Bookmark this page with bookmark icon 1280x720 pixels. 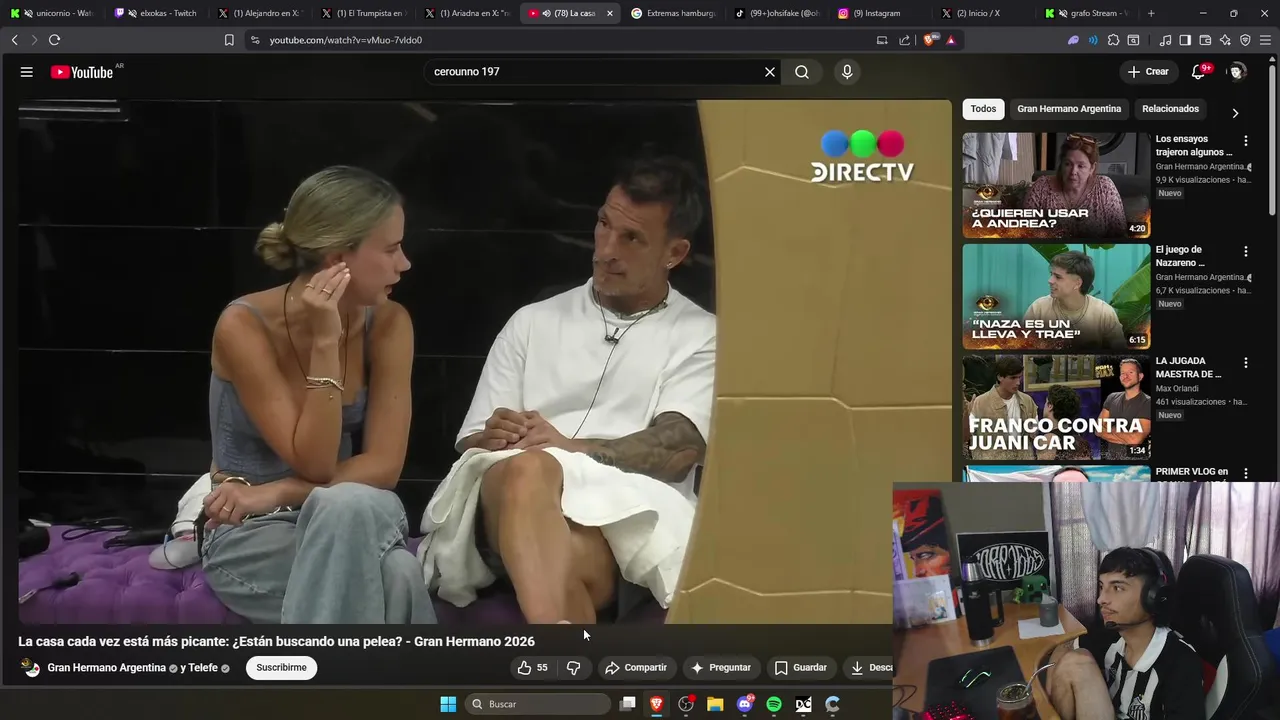click(x=229, y=40)
